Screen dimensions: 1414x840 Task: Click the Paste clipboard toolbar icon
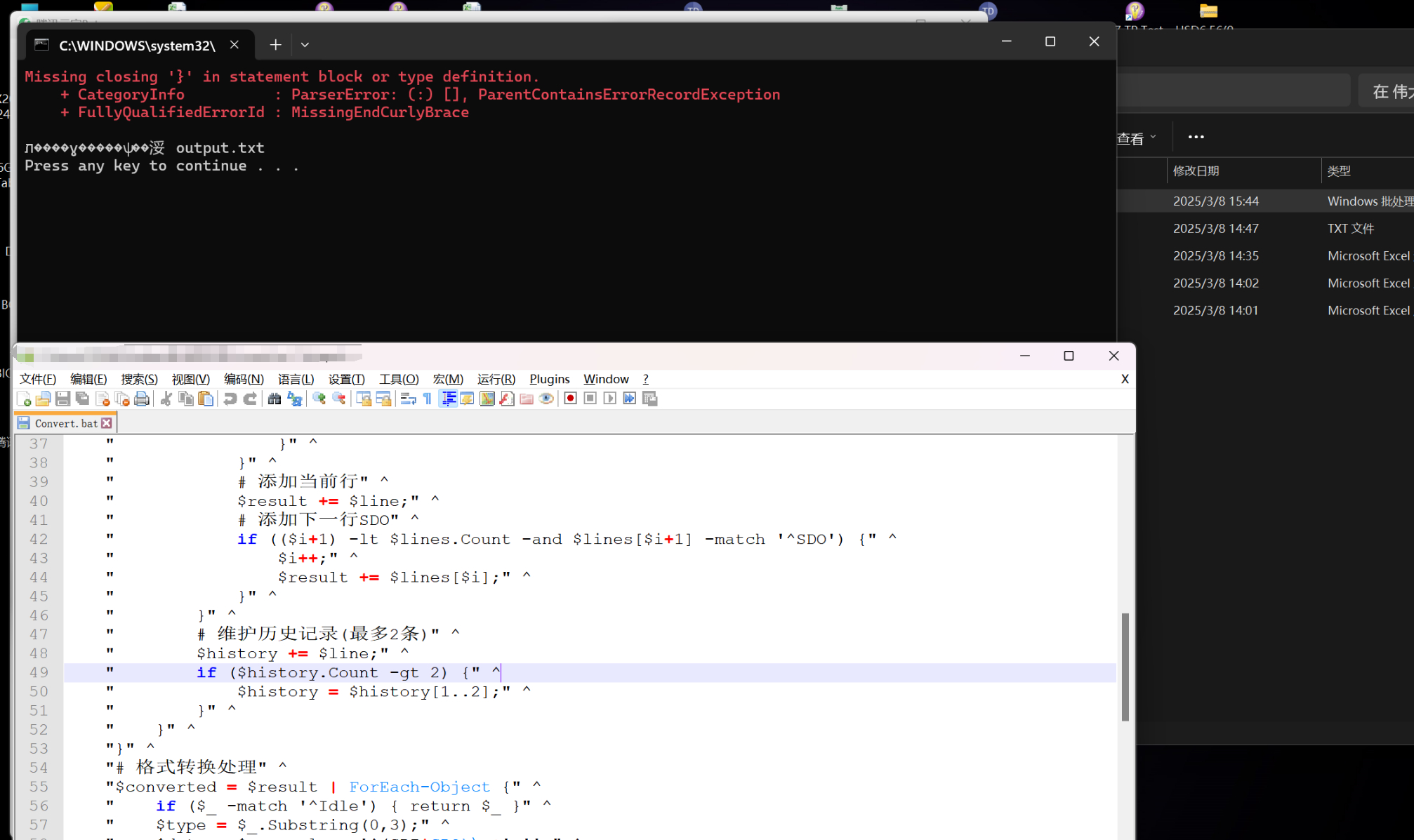tap(206, 399)
